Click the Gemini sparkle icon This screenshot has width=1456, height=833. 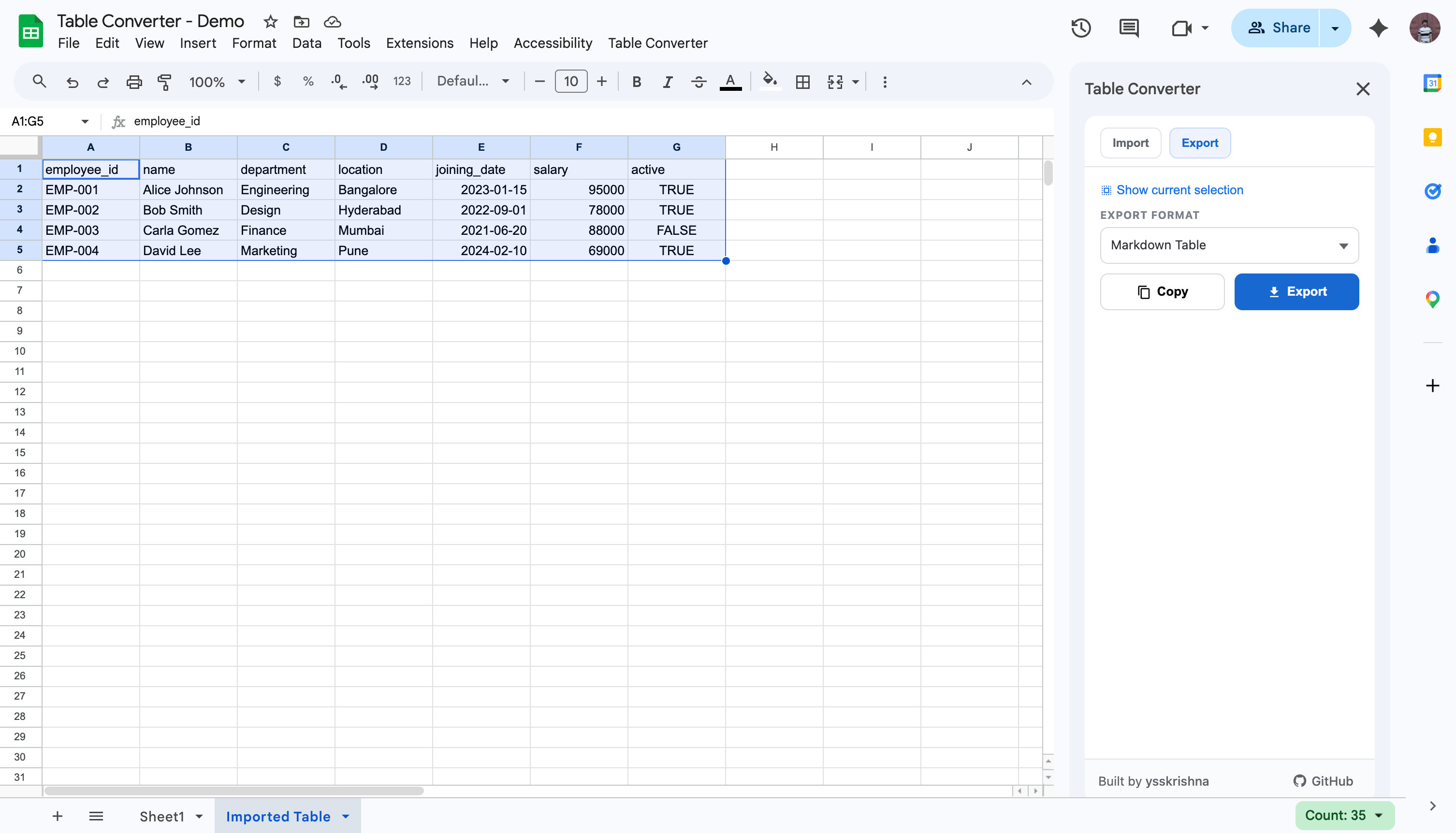[1378, 28]
